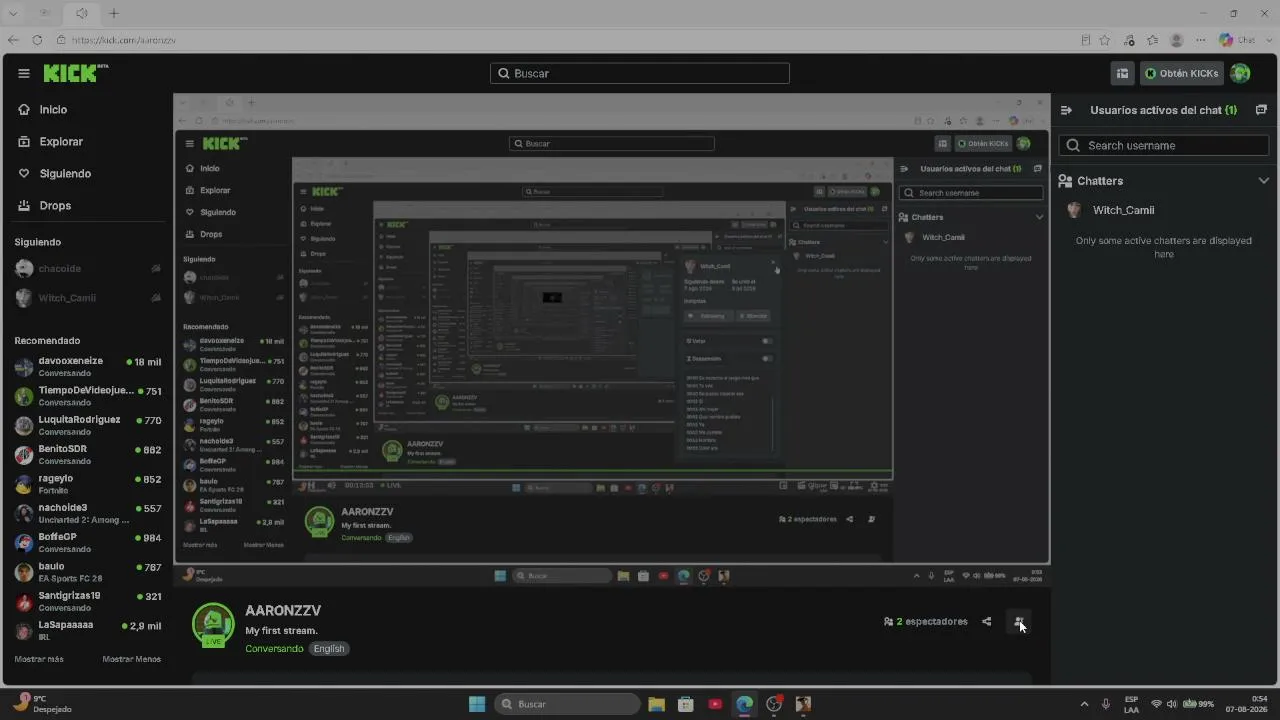
Task: Click Mostrar más under recommended channels
Action: (39, 659)
